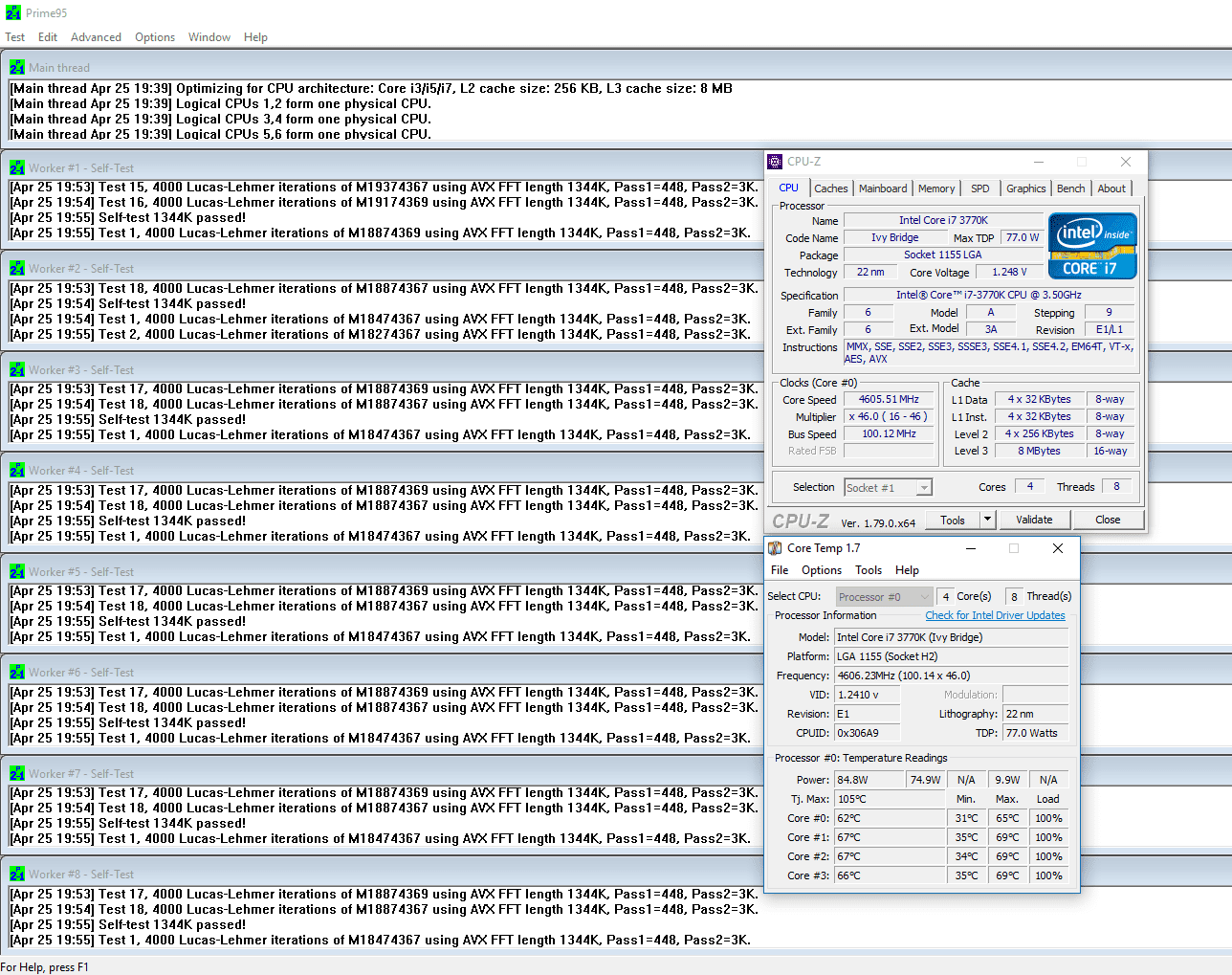This screenshot has height=975, width=1232.
Task: Click the Worker #3 Self-Test icon
Action: coord(17,369)
